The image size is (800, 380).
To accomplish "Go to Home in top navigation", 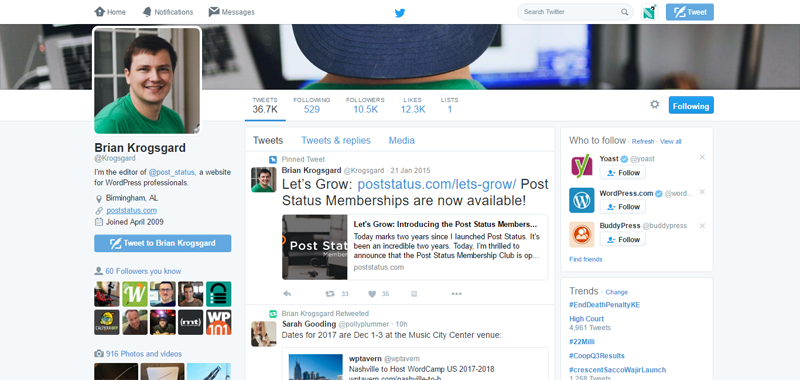I will tap(110, 12).
